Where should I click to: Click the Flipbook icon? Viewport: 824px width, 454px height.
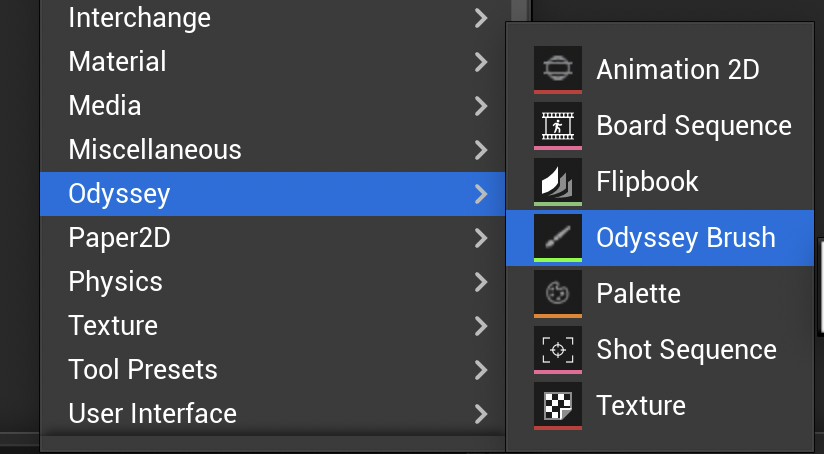click(x=558, y=181)
